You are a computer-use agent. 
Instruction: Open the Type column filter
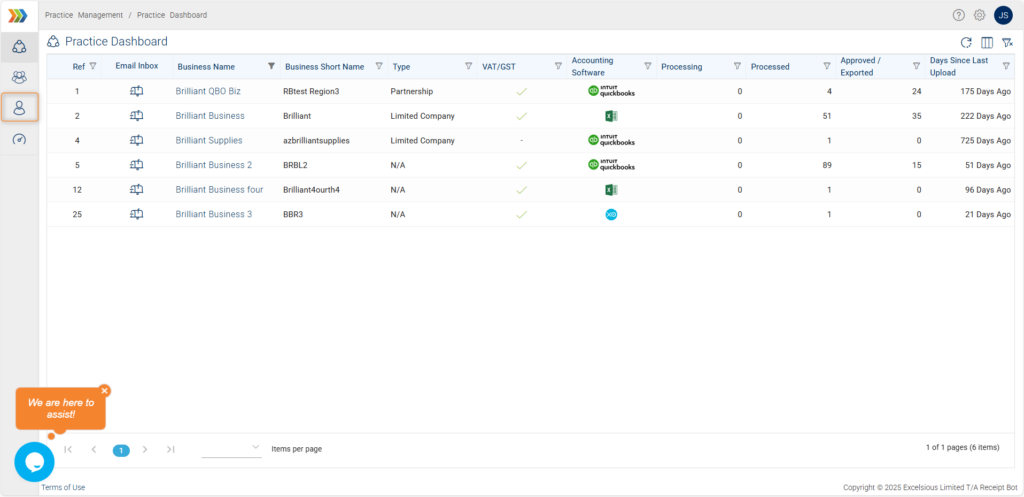(469, 66)
